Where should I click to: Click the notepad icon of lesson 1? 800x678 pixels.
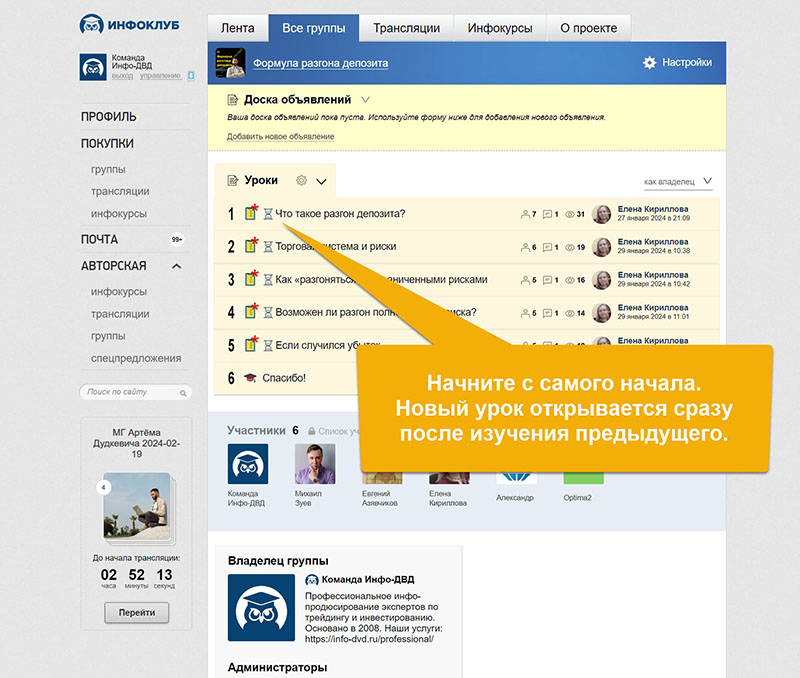pos(251,213)
